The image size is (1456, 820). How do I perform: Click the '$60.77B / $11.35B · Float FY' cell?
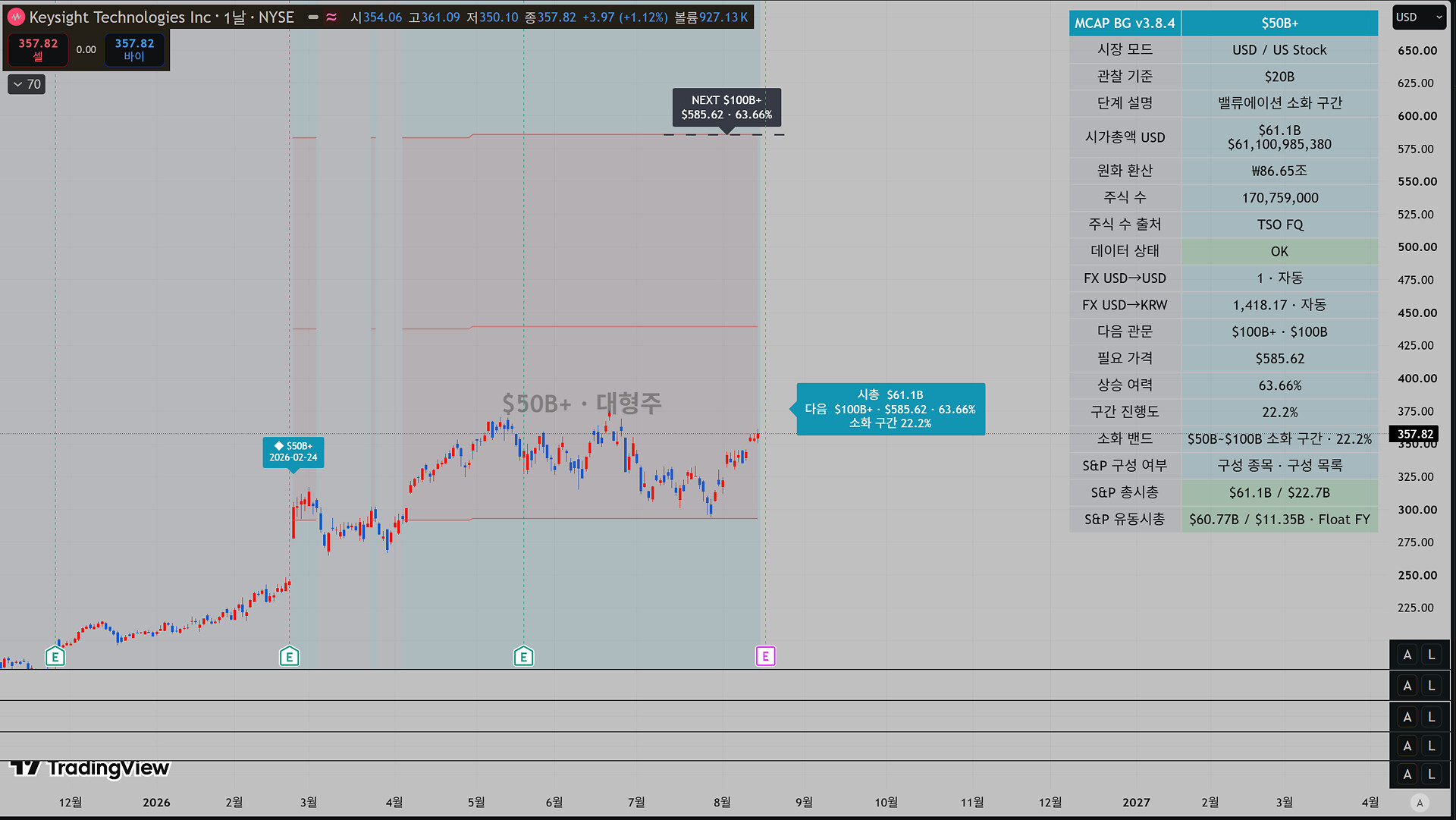1279,520
